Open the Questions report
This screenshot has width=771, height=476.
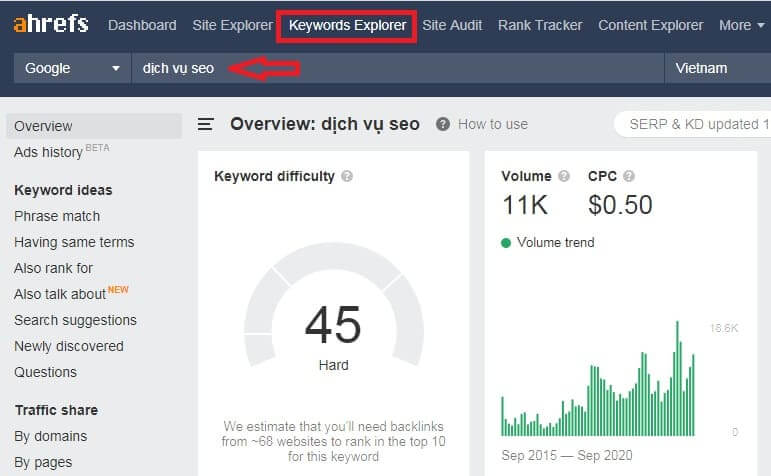coord(45,372)
